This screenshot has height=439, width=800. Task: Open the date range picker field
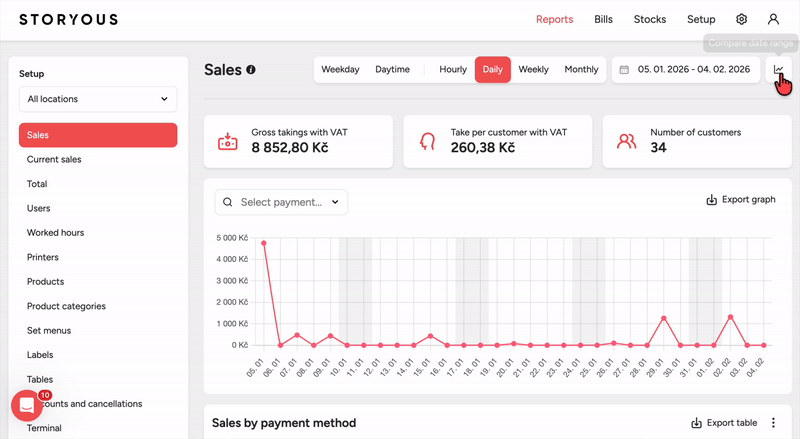[x=686, y=69]
